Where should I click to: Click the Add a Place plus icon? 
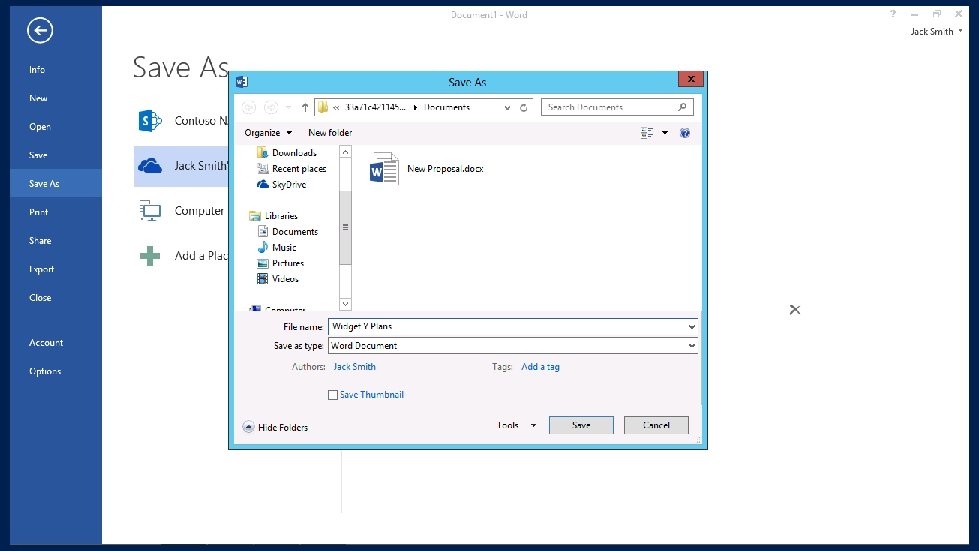(x=150, y=256)
